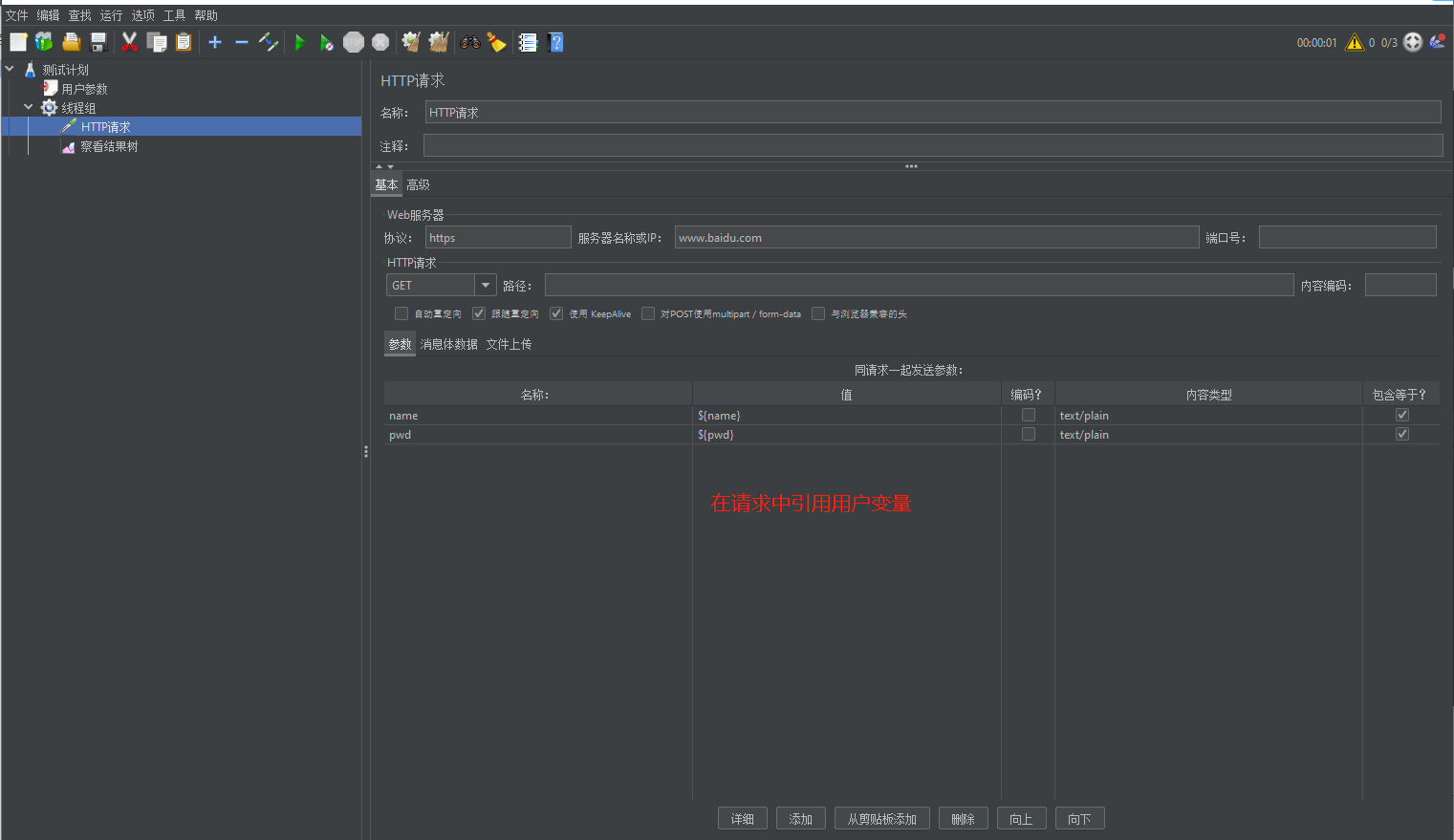
Task: Tick the 编码 checkbox in pwd row
Action: [1029, 434]
